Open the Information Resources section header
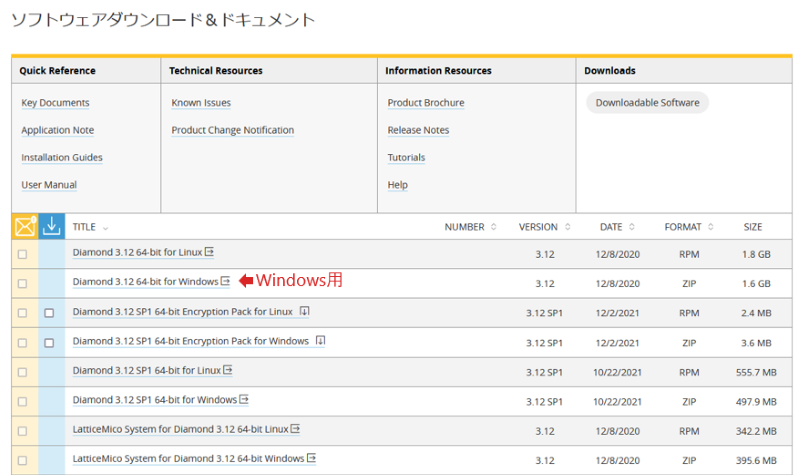 coord(438,70)
